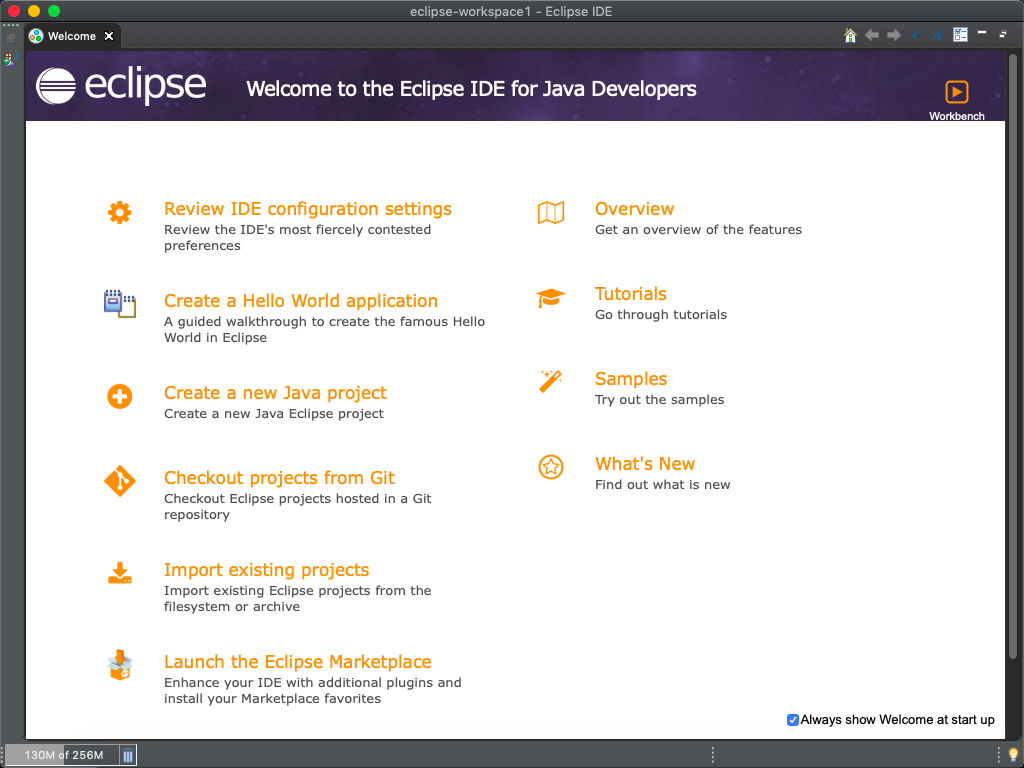Click the Home icon in Welcome toolbar
The height and width of the screenshot is (768, 1024).
click(x=850, y=35)
